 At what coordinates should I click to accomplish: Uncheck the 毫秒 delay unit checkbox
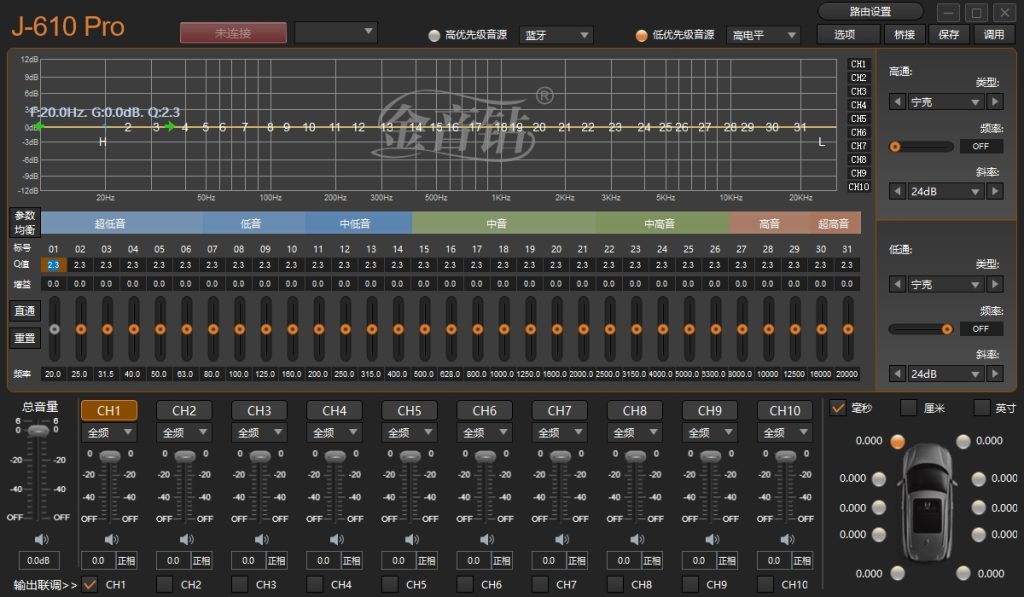[838, 408]
